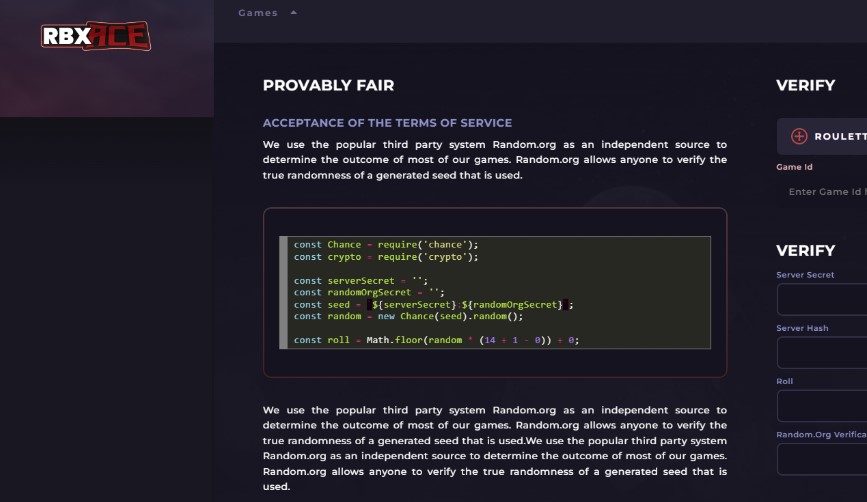Image resolution: width=867 pixels, height=502 pixels.
Task: Click the code line "const seed"
Action: point(434,305)
